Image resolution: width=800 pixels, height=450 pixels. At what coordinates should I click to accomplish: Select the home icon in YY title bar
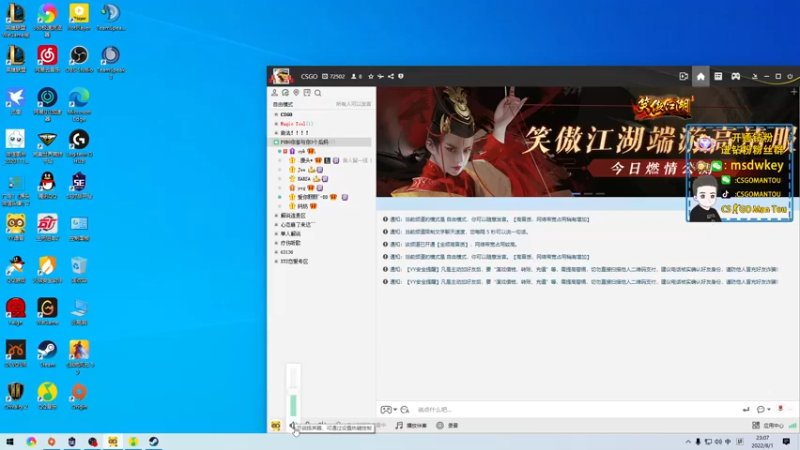point(701,77)
